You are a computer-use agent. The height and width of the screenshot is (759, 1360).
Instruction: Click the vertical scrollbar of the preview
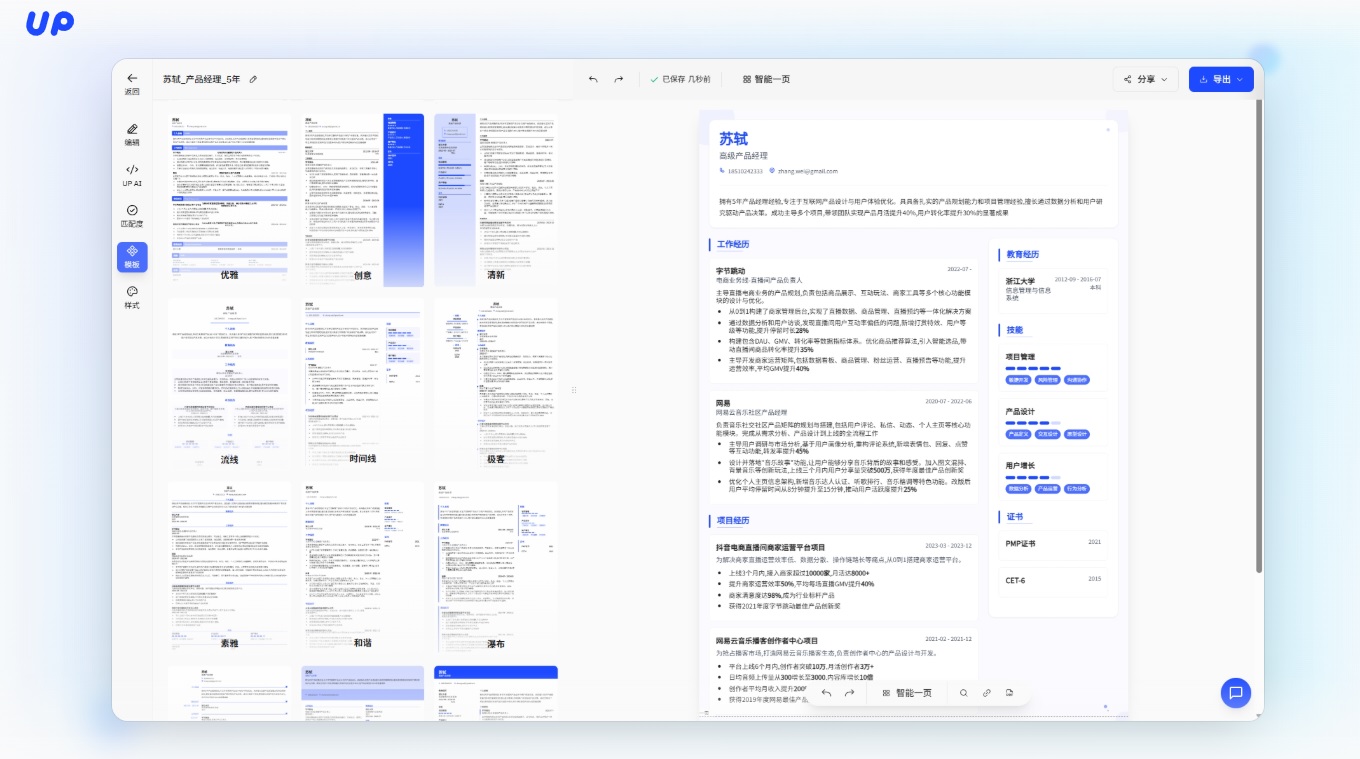tap(1259, 335)
